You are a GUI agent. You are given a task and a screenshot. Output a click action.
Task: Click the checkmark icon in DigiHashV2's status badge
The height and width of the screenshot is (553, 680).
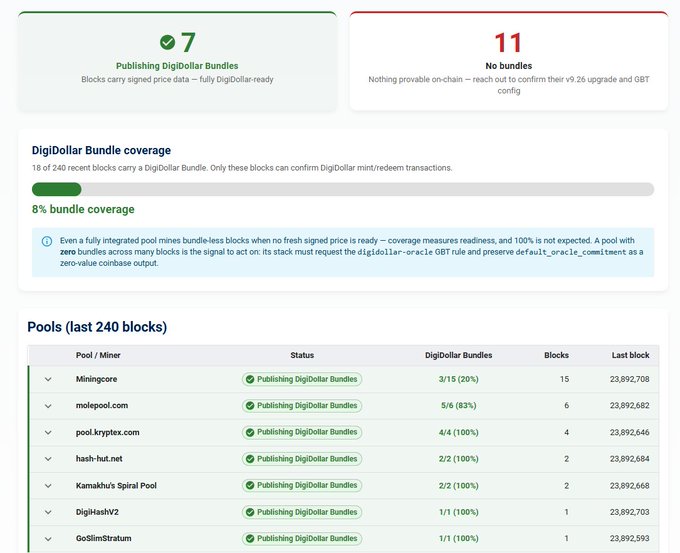(x=250, y=512)
